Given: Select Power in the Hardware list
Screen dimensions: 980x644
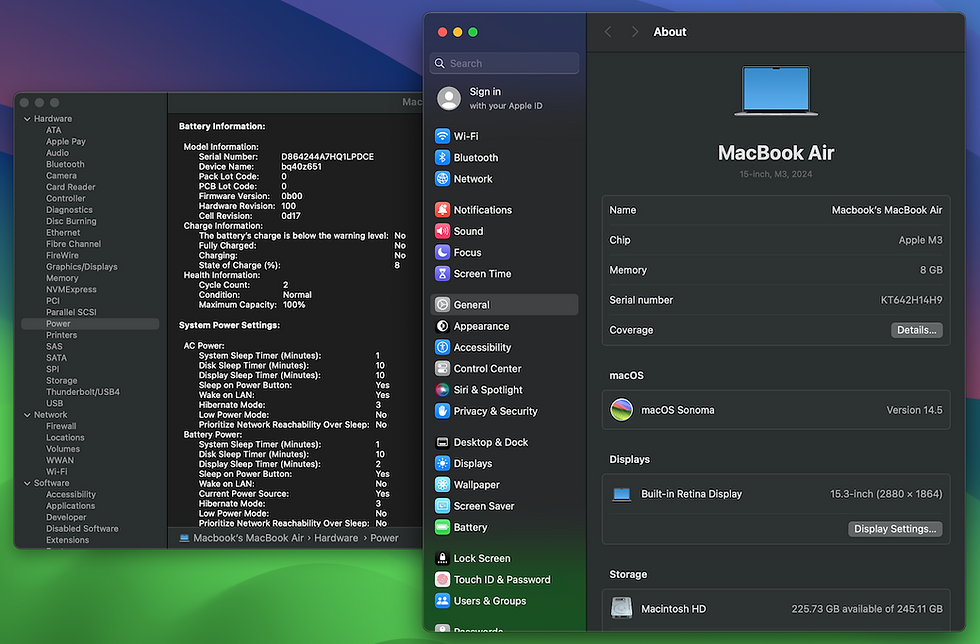Looking at the screenshot, I should (x=90, y=324).
